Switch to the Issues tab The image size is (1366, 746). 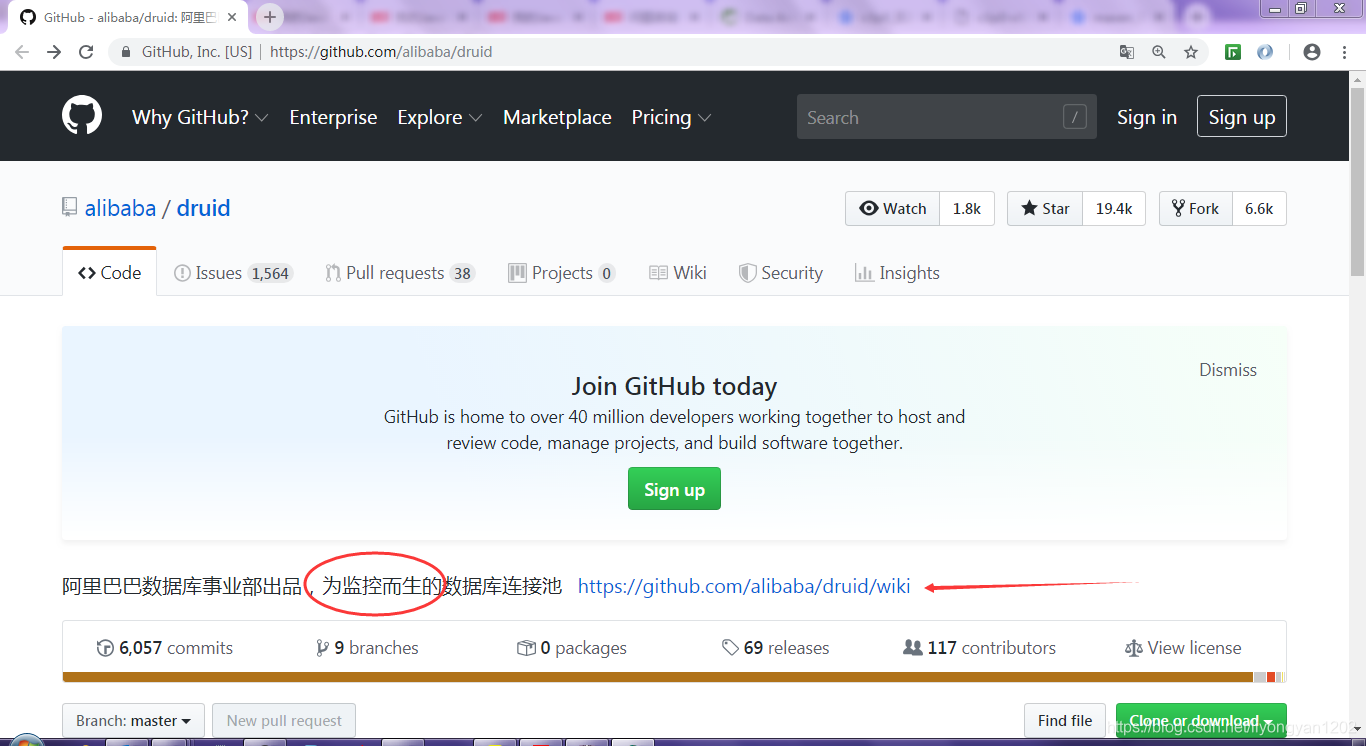tap(232, 273)
